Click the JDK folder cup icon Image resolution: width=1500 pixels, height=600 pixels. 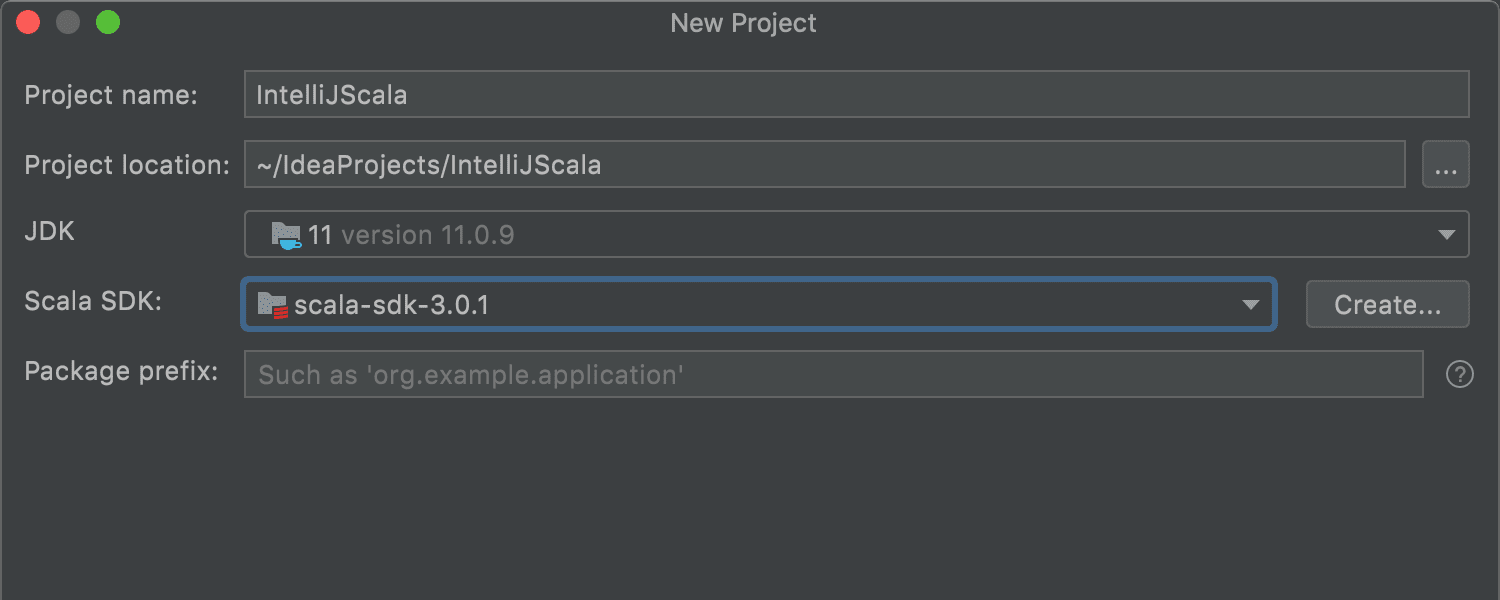click(286, 235)
